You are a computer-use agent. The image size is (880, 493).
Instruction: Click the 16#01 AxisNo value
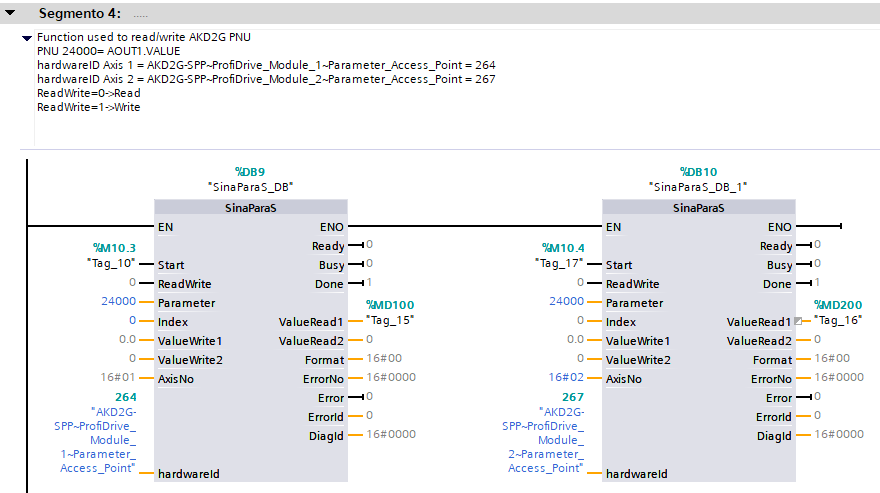coord(118,377)
